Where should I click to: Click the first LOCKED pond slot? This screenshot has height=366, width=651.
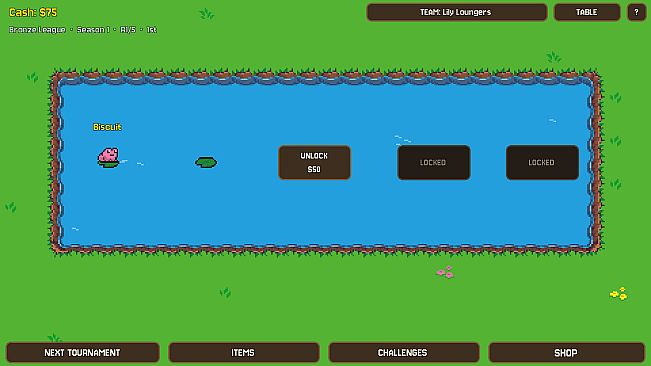pos(434,162)
